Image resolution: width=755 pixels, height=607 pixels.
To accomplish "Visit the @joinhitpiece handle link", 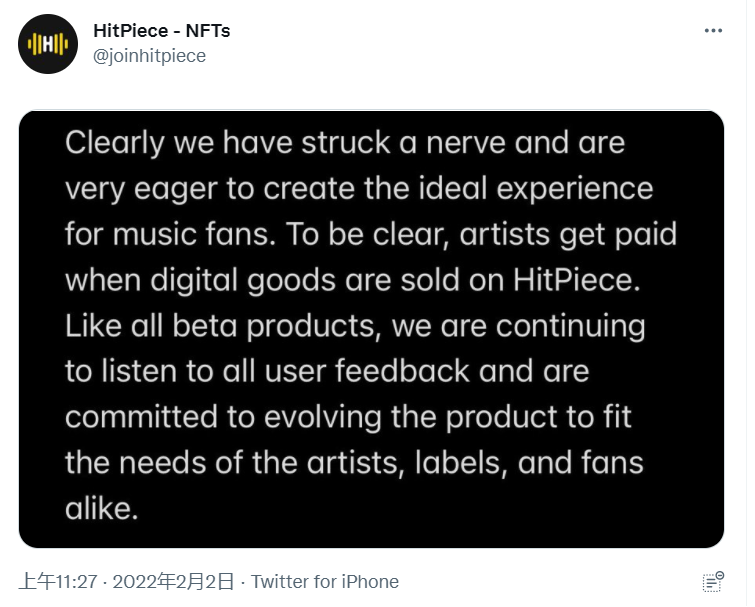I will tap(149, 56).
